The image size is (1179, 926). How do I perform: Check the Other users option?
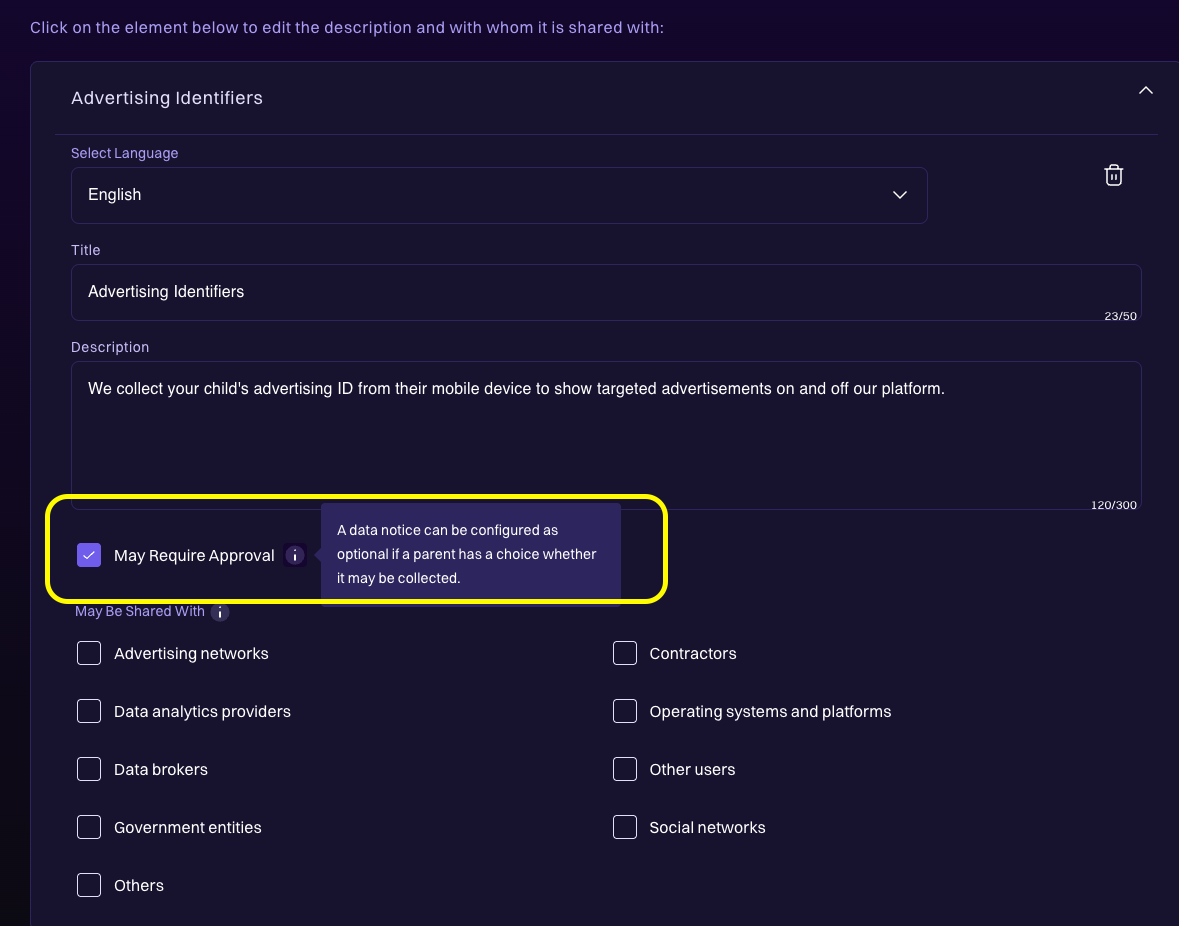pos(624,769)
